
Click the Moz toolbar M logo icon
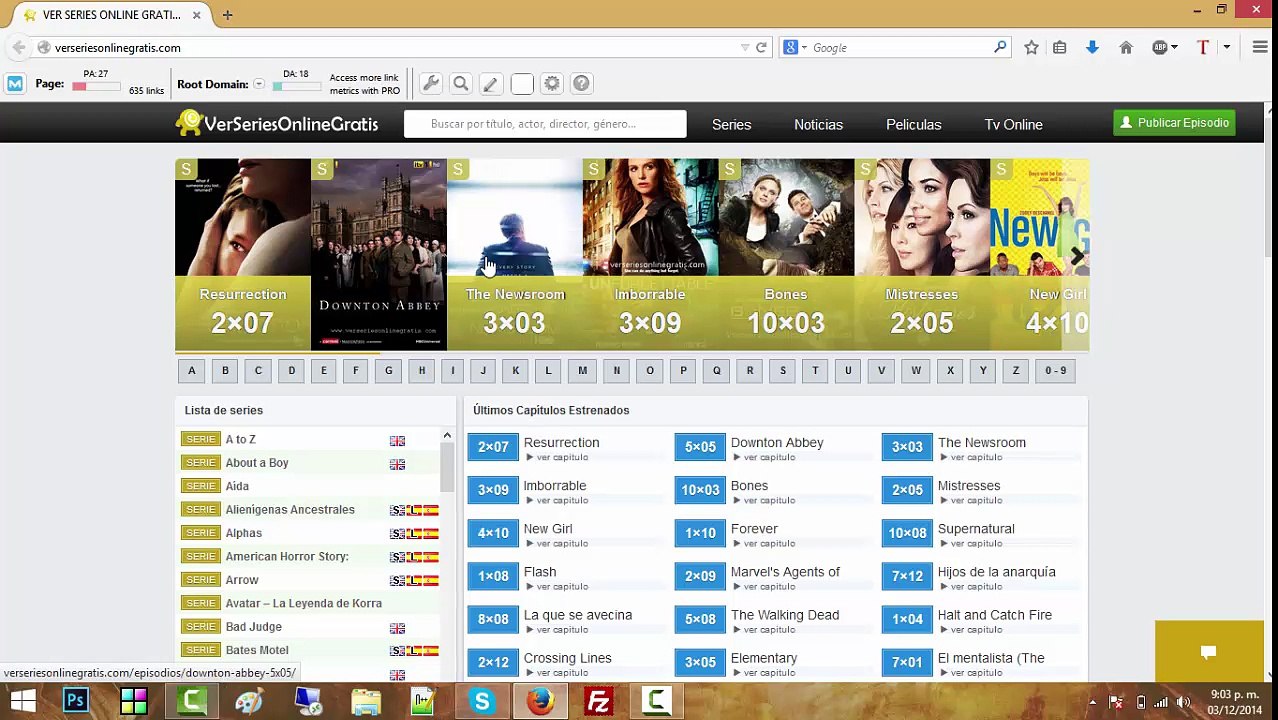pos(15,84)
